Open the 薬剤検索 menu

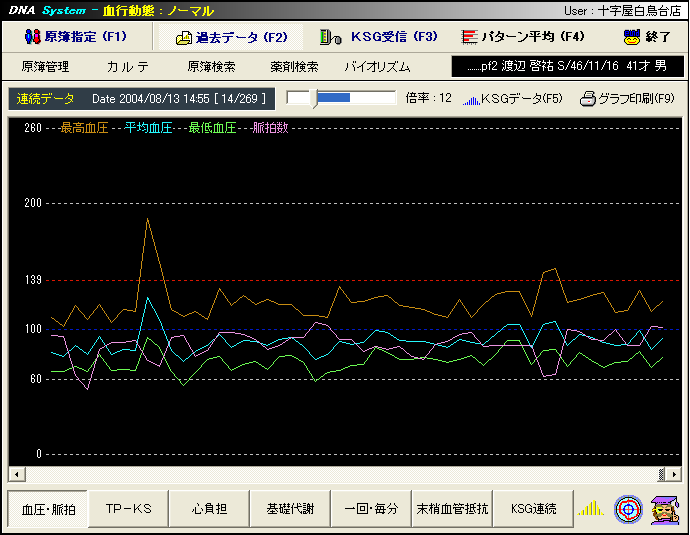point(294,67)
